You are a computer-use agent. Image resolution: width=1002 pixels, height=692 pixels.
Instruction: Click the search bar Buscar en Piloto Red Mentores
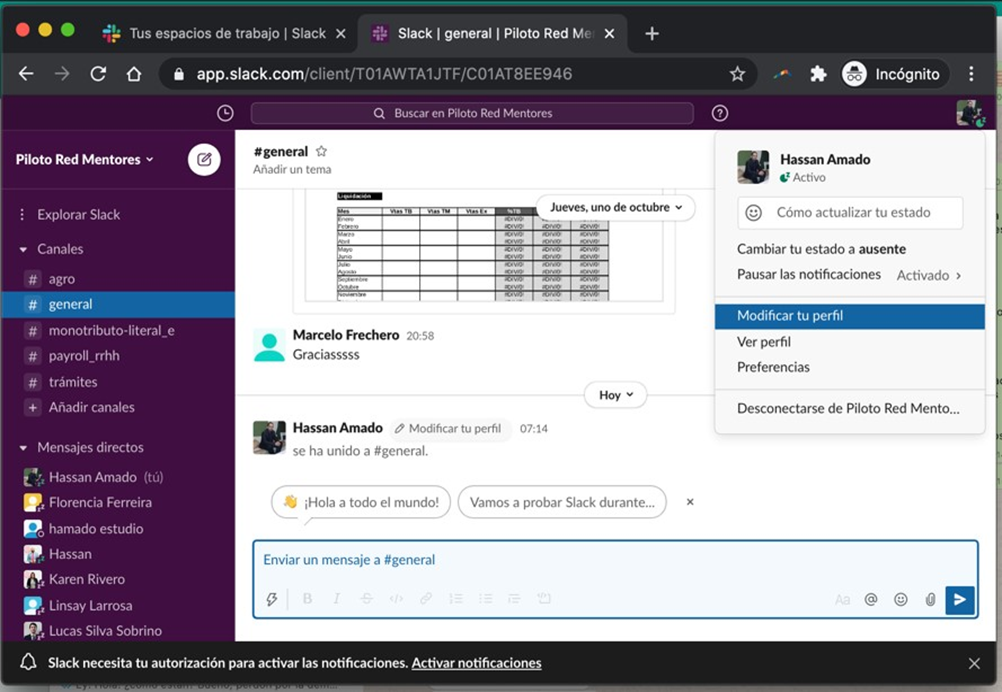tap(472, 114)
